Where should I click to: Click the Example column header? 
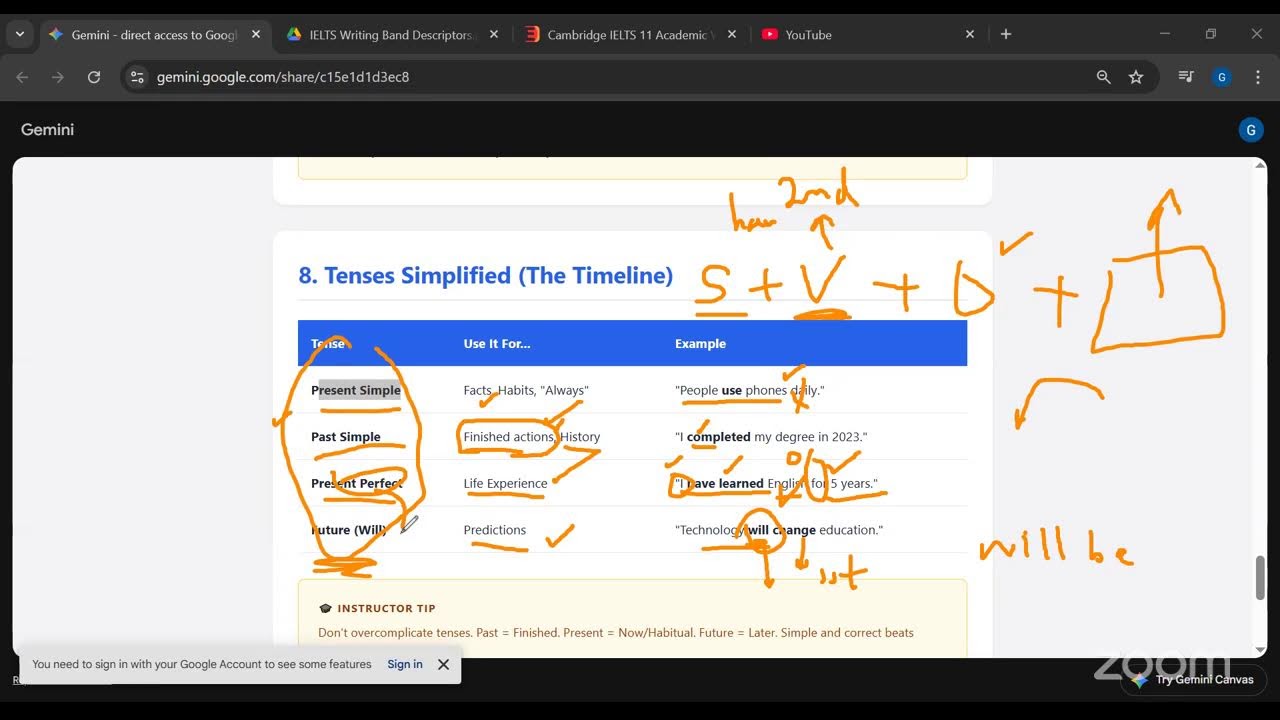pos(700,343)
